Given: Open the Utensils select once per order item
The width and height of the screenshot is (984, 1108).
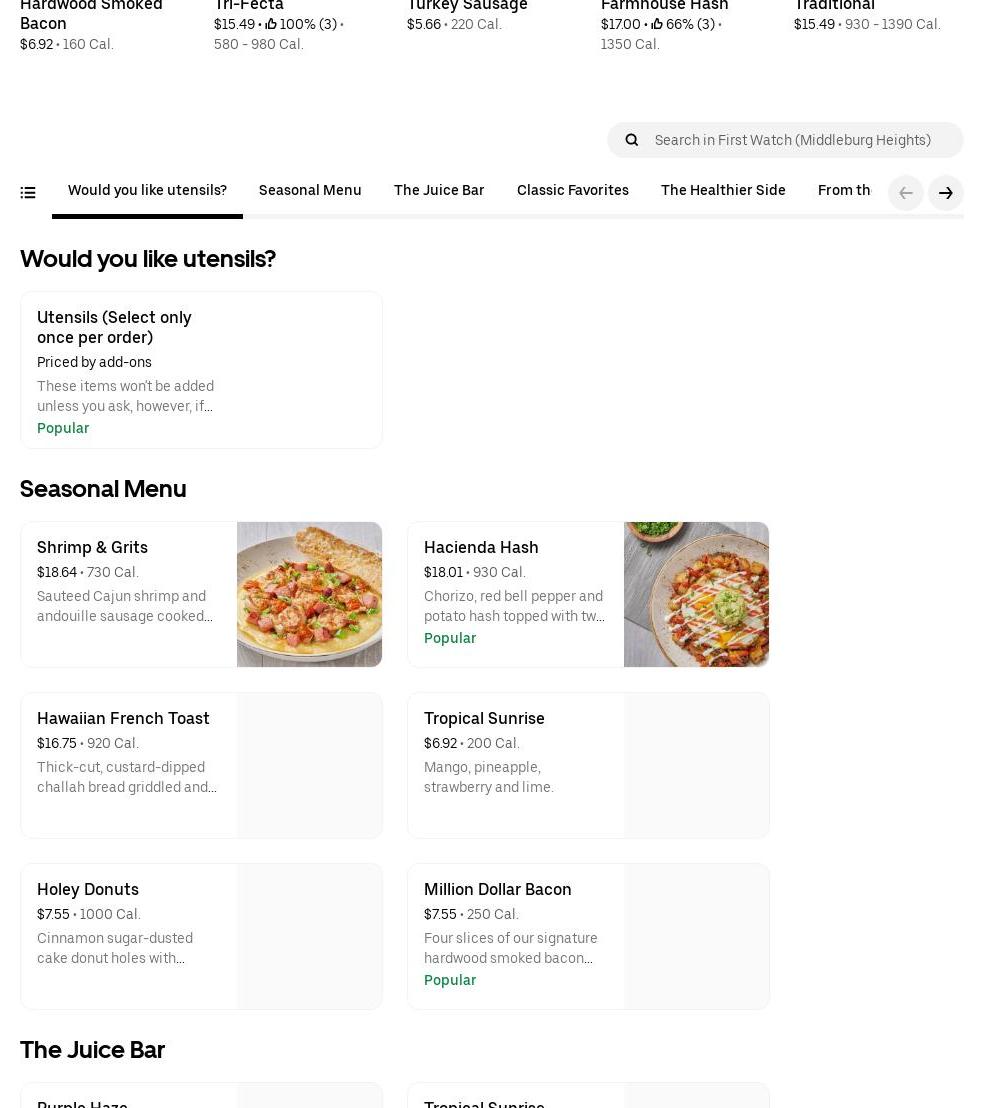Looking at the screenshot, I should 201,370.
